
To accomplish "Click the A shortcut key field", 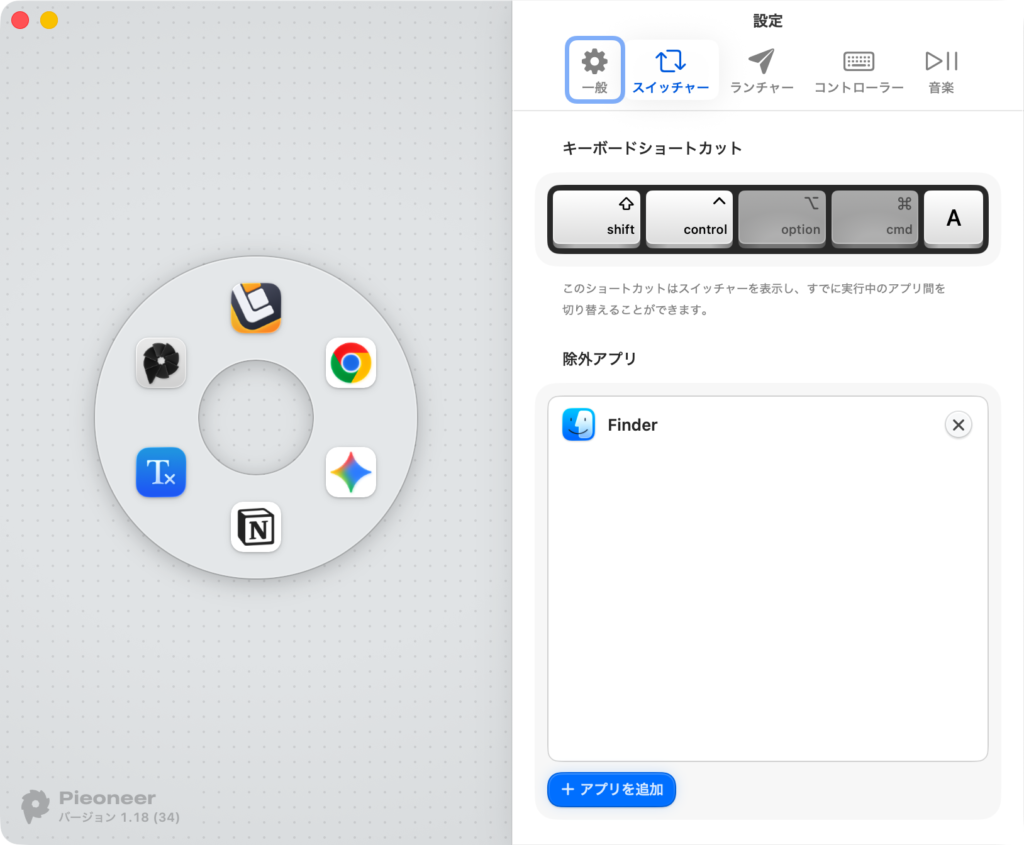I will (x=953, y=218).
